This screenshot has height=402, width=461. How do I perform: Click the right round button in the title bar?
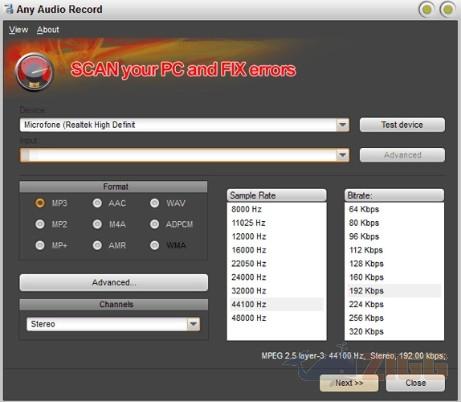coord(447,9)
